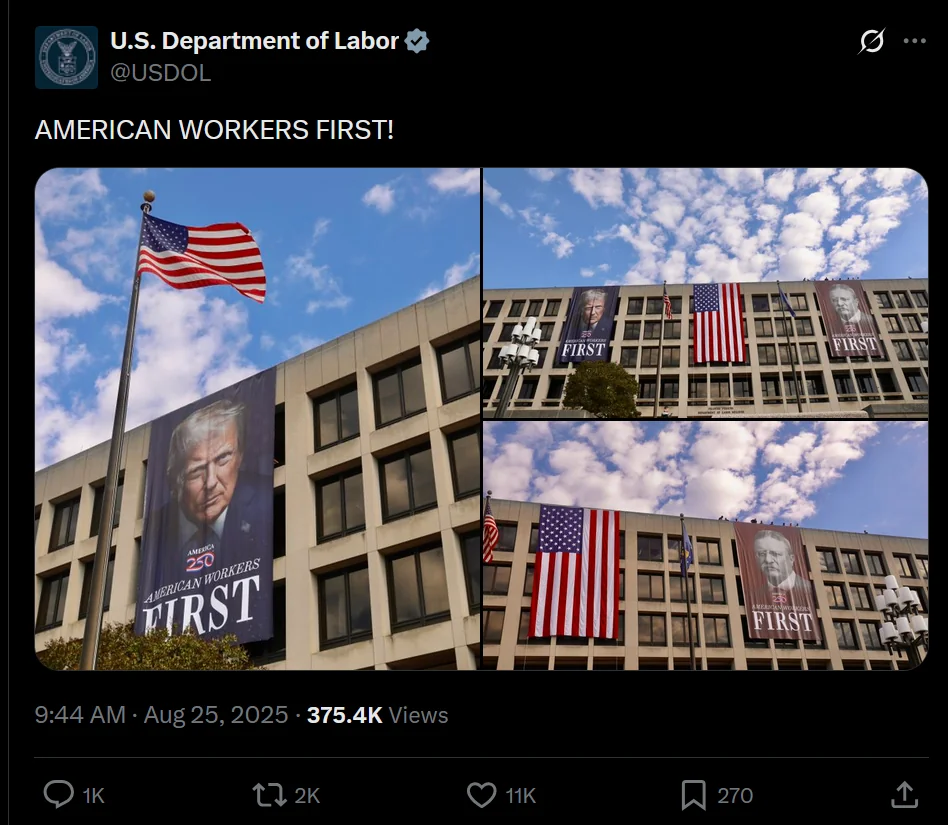
Task: Open share menu via upload arrow icon
Action: pos(904,795)
